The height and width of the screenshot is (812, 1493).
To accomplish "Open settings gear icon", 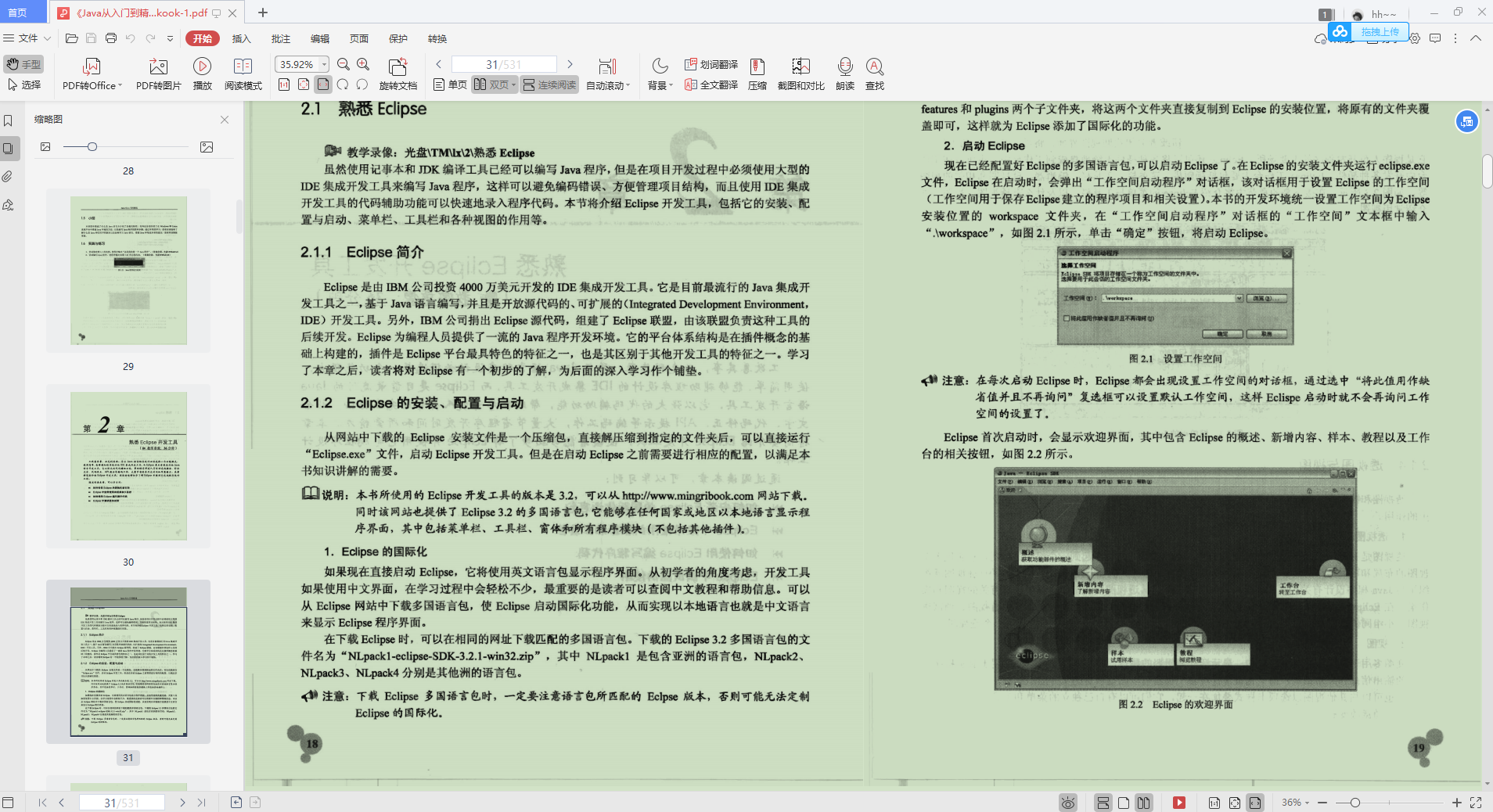I will coord(1415,38).
